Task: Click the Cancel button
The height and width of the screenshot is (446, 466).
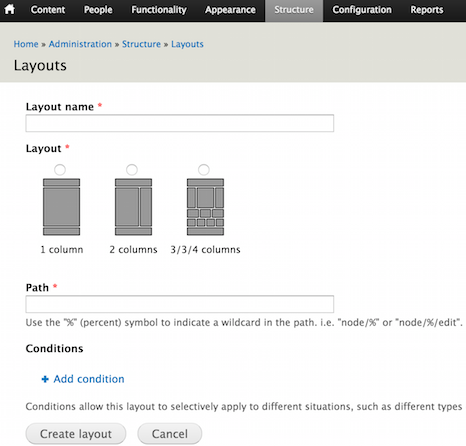Action: click(x=170, y=434)
